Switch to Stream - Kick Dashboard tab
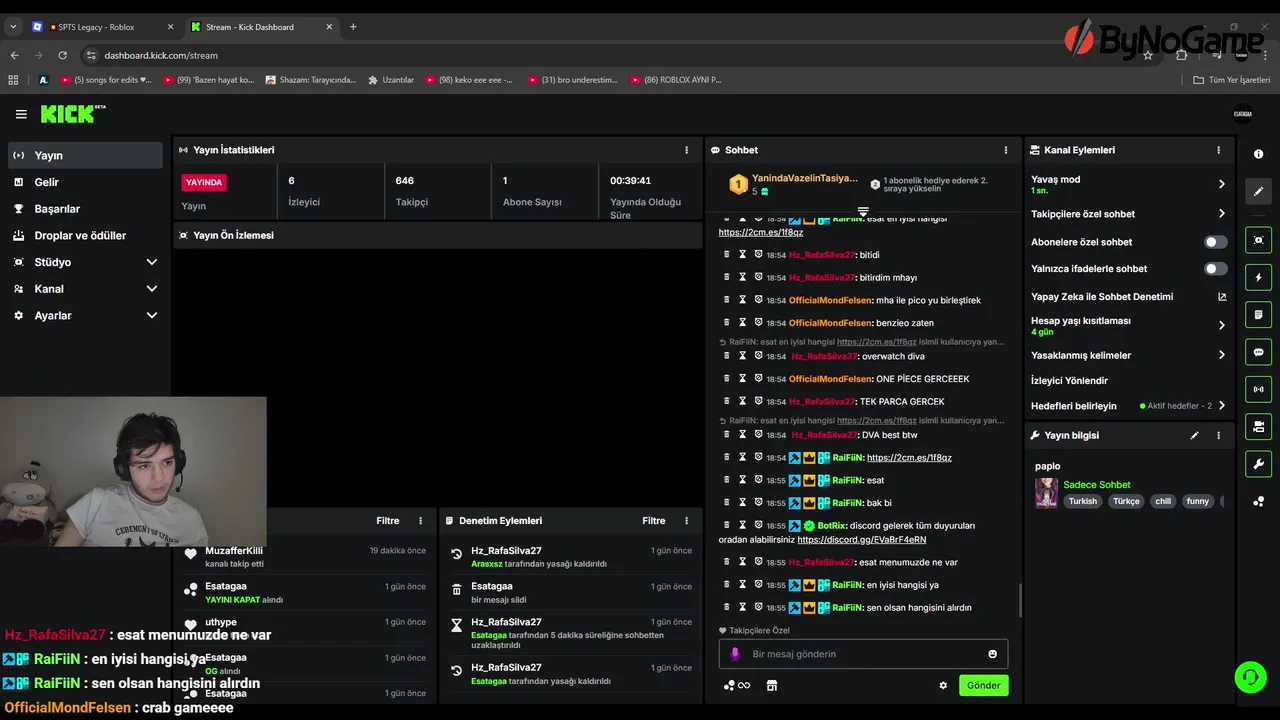The image size is (1280, 720). (x=260, y=27)
